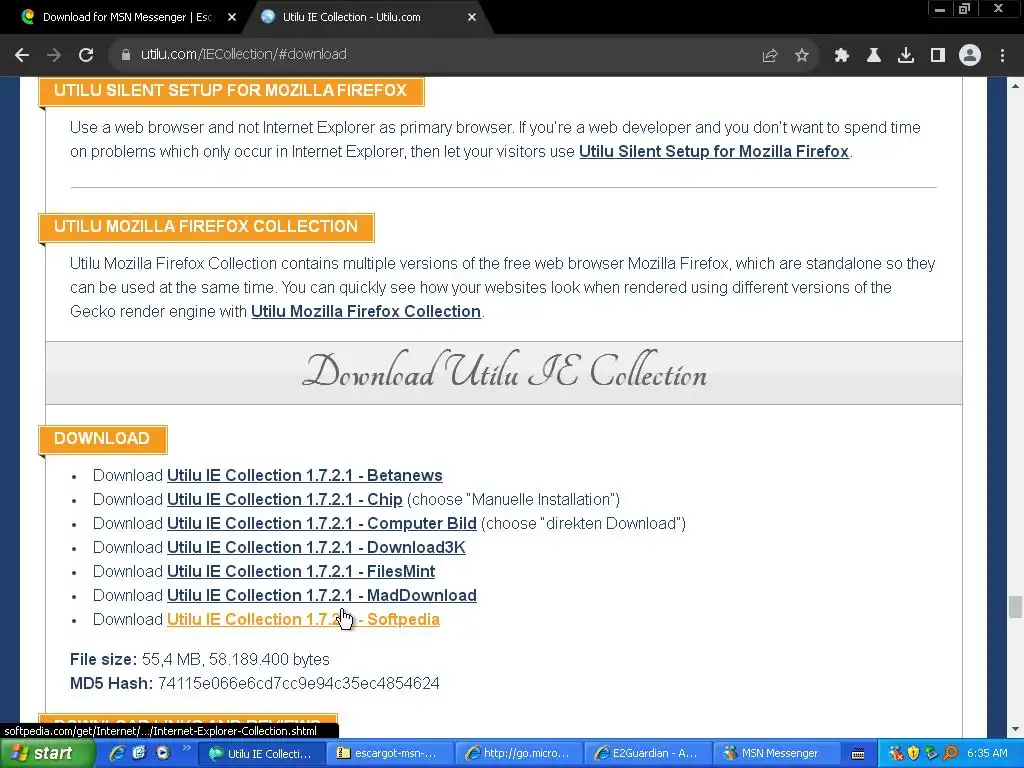Click the network connection tray icon
The width and height of the screenshot is (1024, 768).
click(931, 754)
